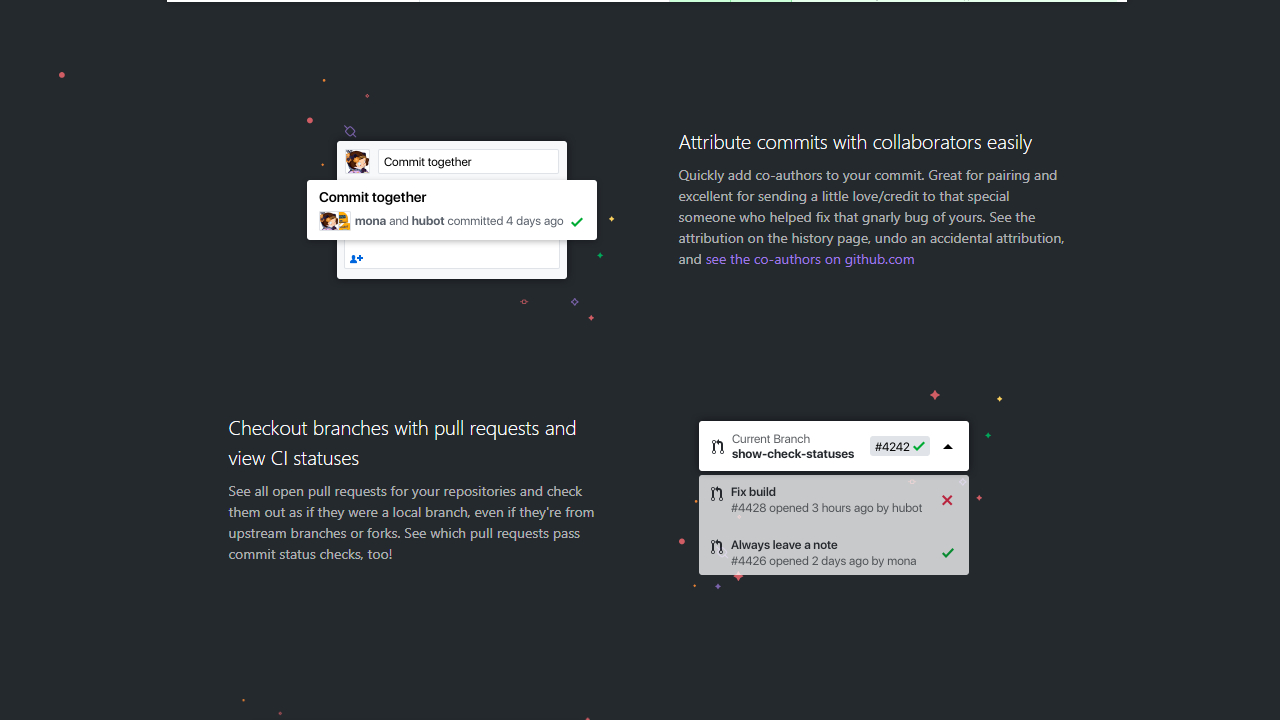Select the pull request icon beside Current Branch
This screenshot has width=1280, height=720.
click(x=717, y=446)
